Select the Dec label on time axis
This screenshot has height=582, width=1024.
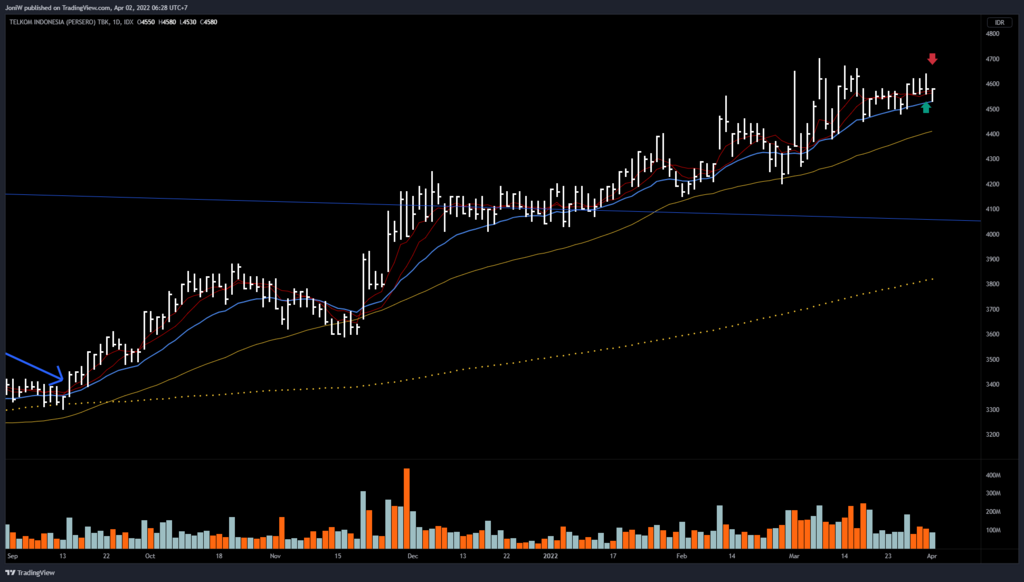click(x=412, y=553)
